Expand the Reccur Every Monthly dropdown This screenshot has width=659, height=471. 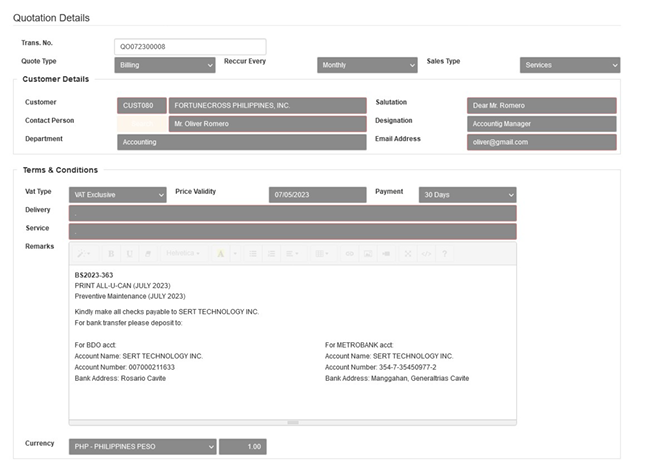point(367,65)
